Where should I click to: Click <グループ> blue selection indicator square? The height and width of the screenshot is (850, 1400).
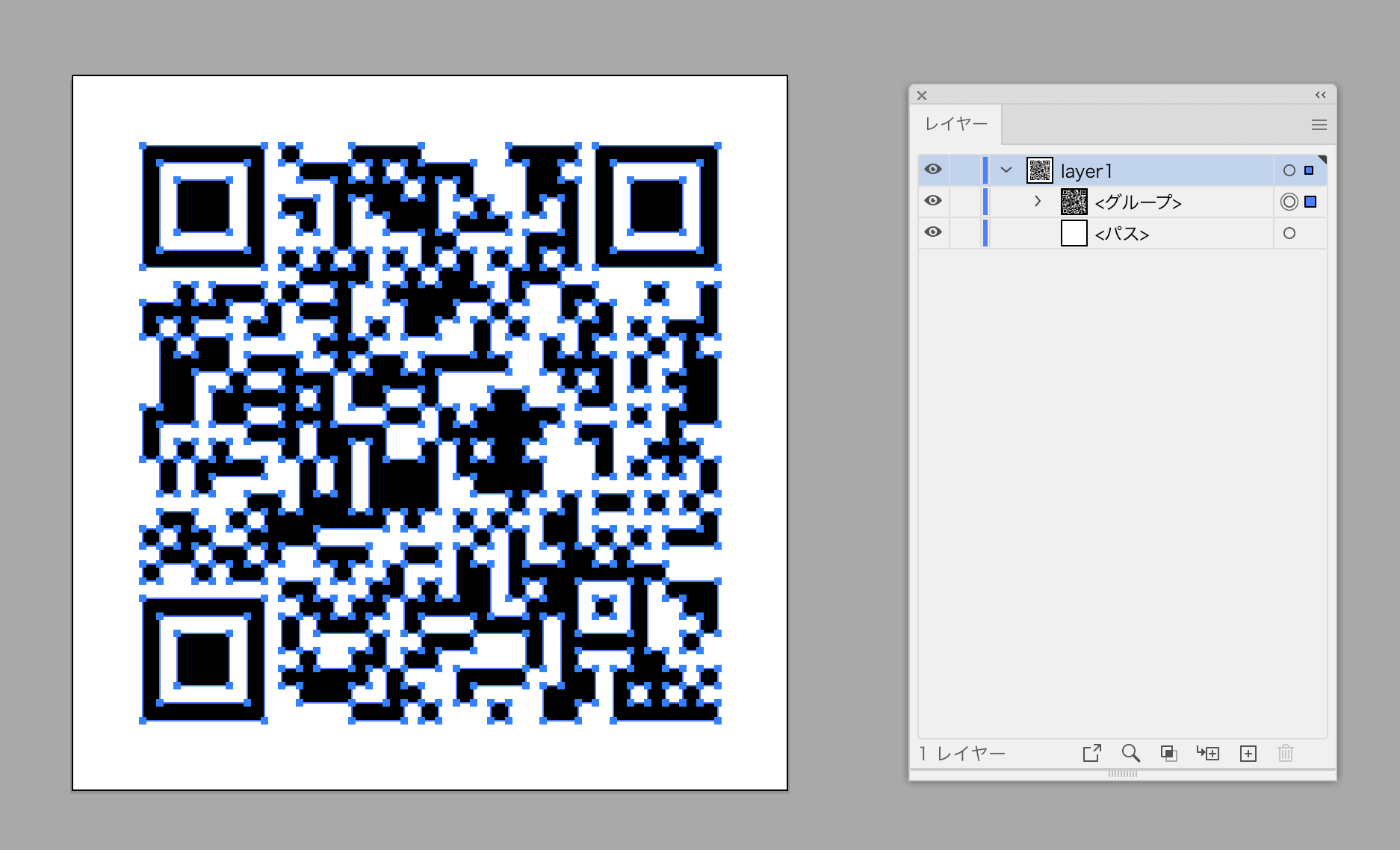[x=1310, y=202]
